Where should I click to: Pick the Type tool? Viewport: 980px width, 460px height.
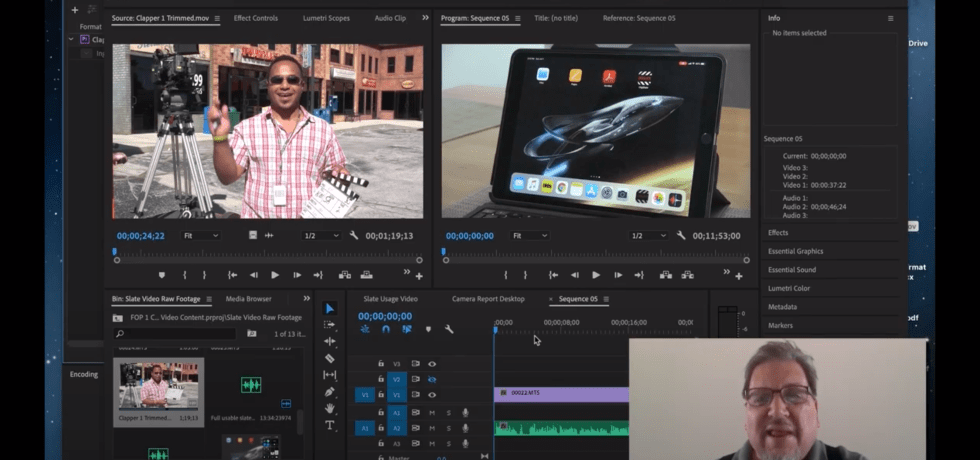click(330, 425)
